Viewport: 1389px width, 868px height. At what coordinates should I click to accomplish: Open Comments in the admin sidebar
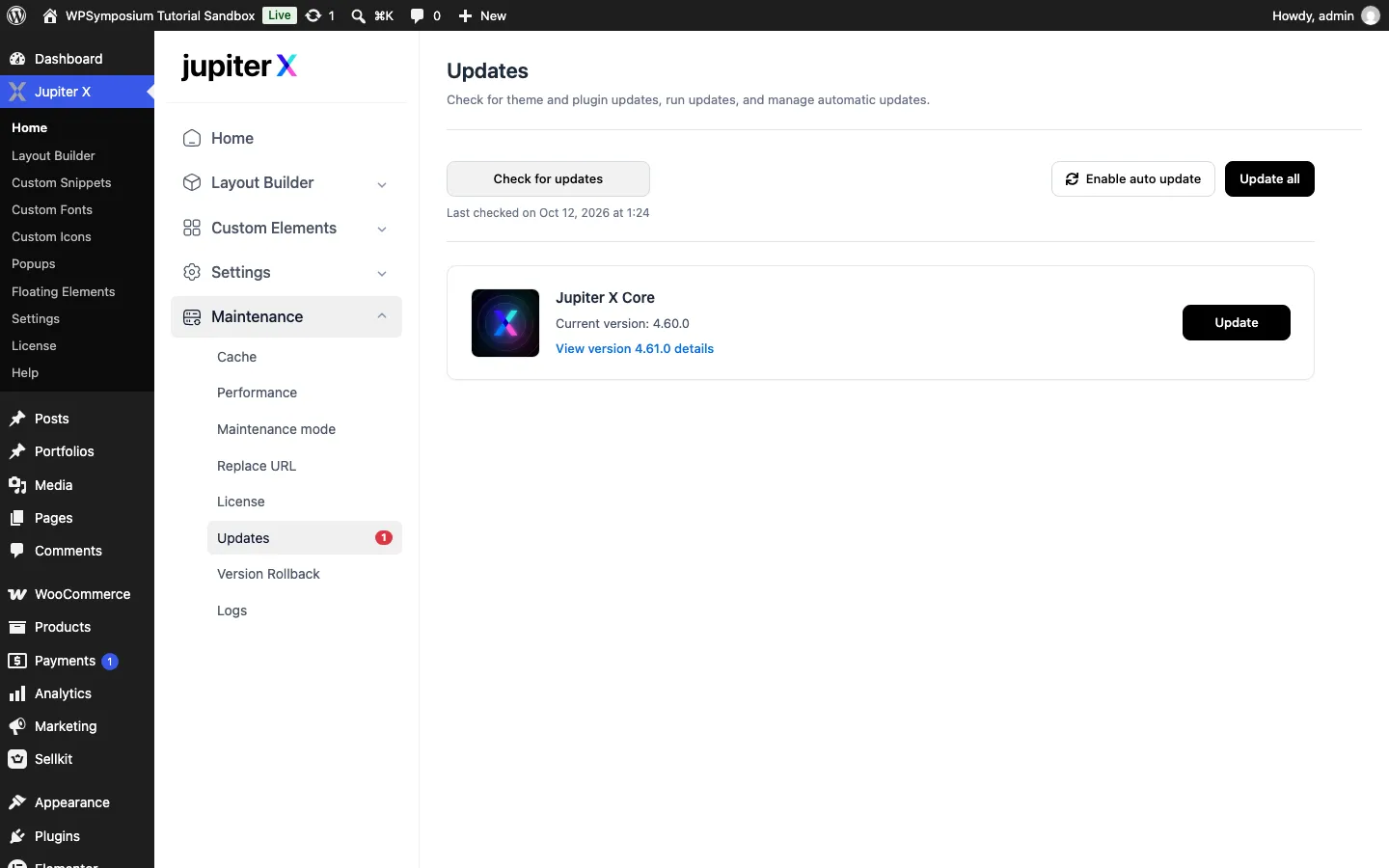click(77, 551)
